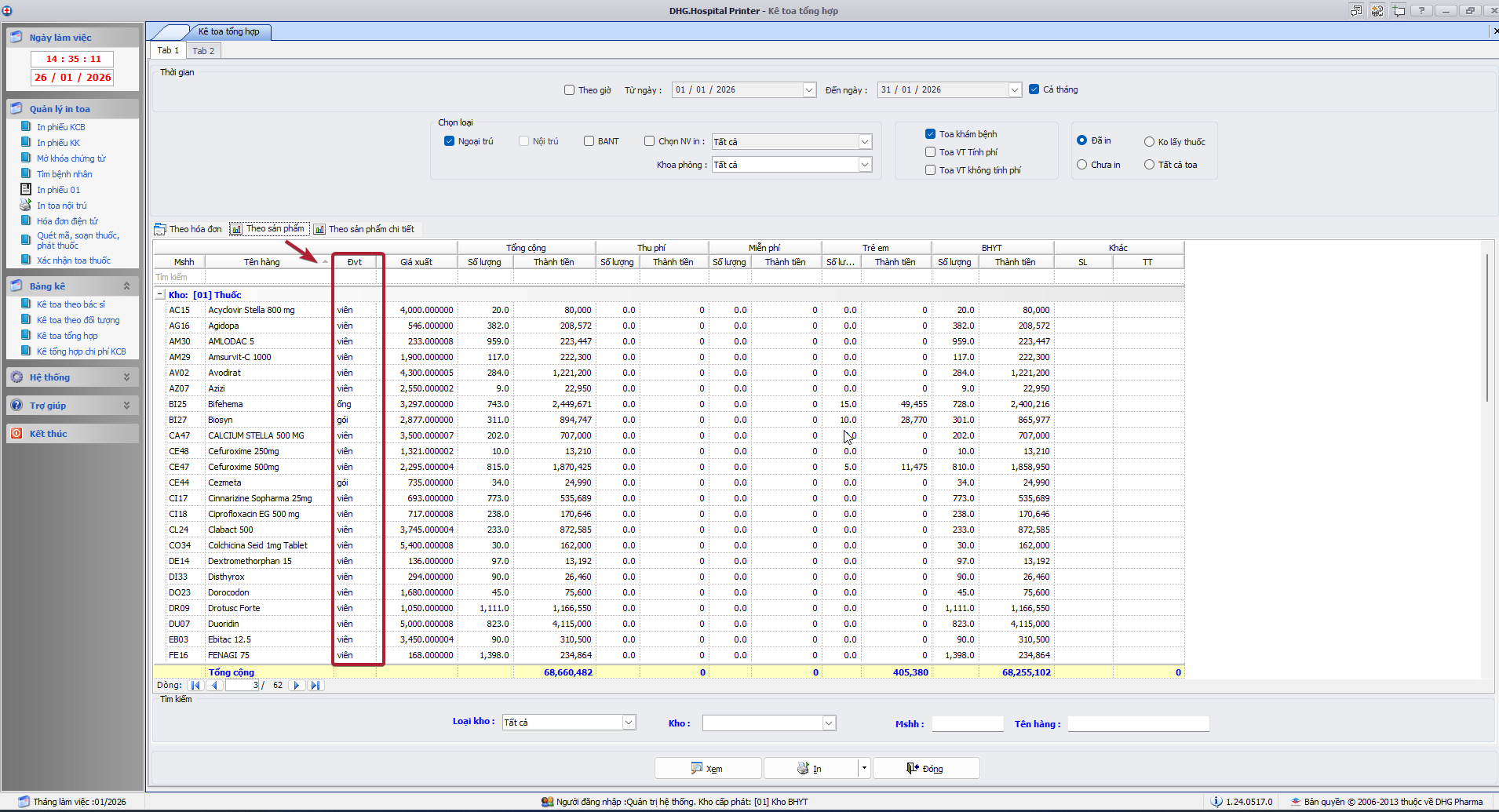Open the Loại kho dropdown
The image size is (1499, 812).
coord(629,723)
